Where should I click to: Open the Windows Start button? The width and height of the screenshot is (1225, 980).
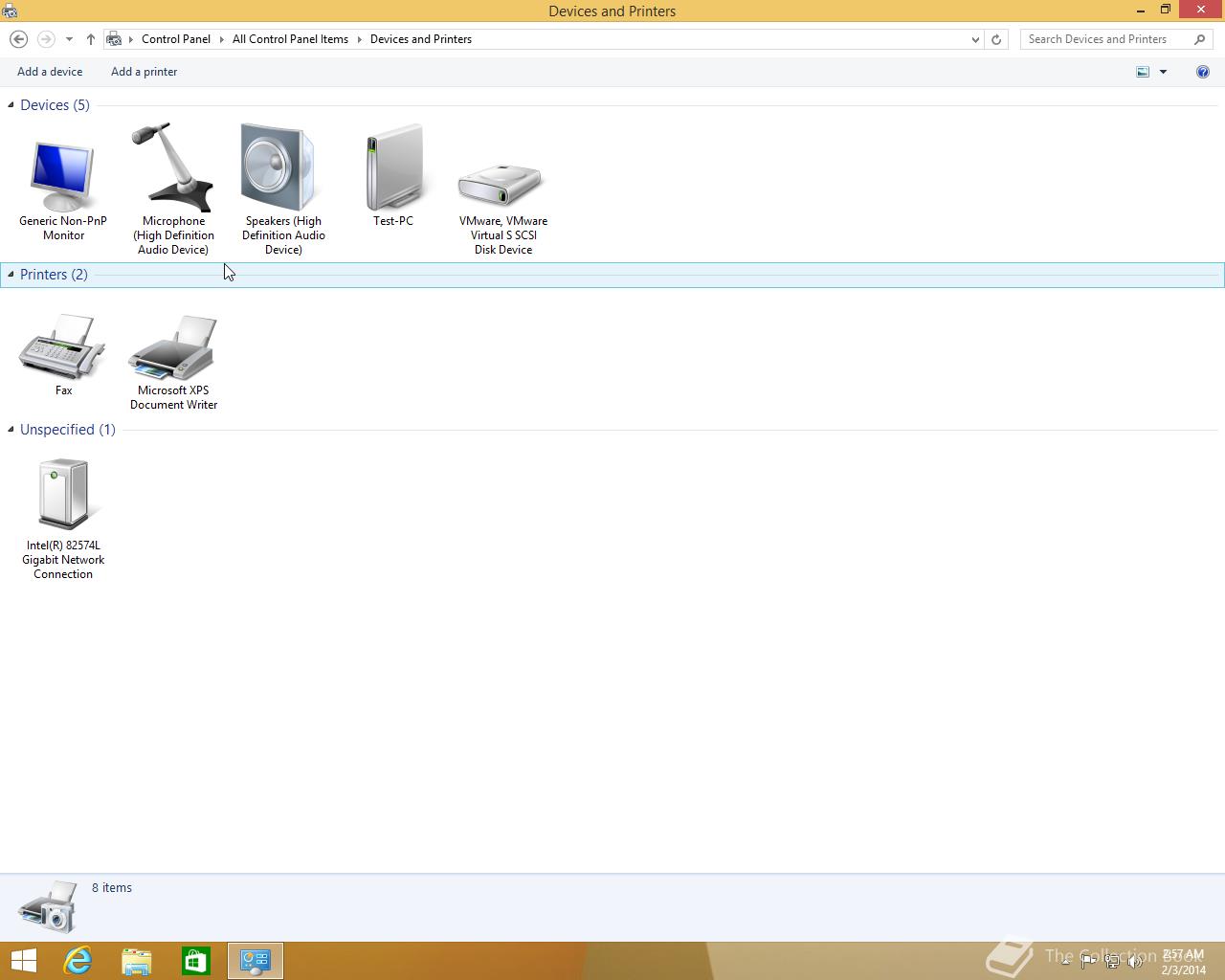24,961
